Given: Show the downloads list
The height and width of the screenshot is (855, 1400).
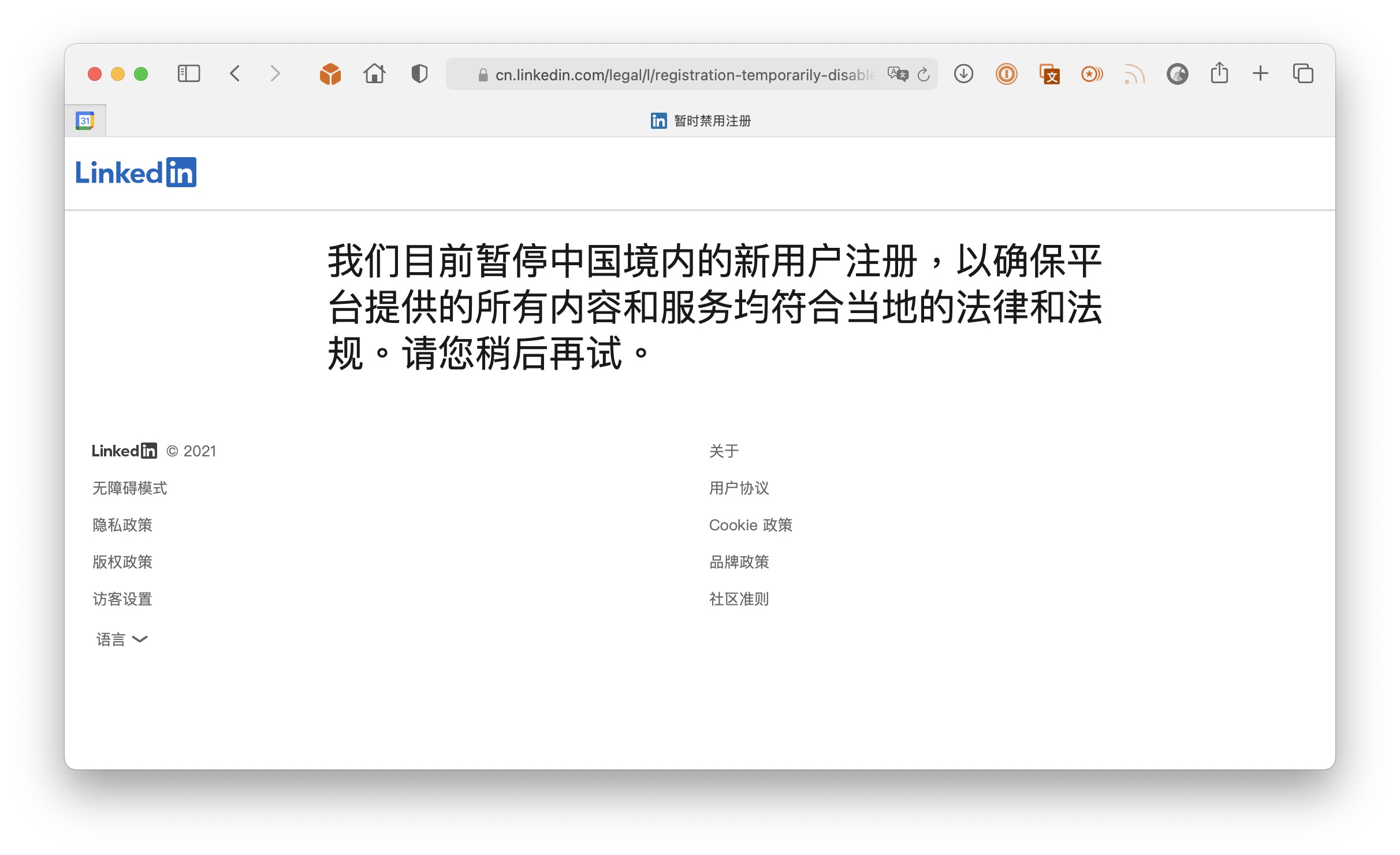Looking at the screenshot, I should coord(963,74).
